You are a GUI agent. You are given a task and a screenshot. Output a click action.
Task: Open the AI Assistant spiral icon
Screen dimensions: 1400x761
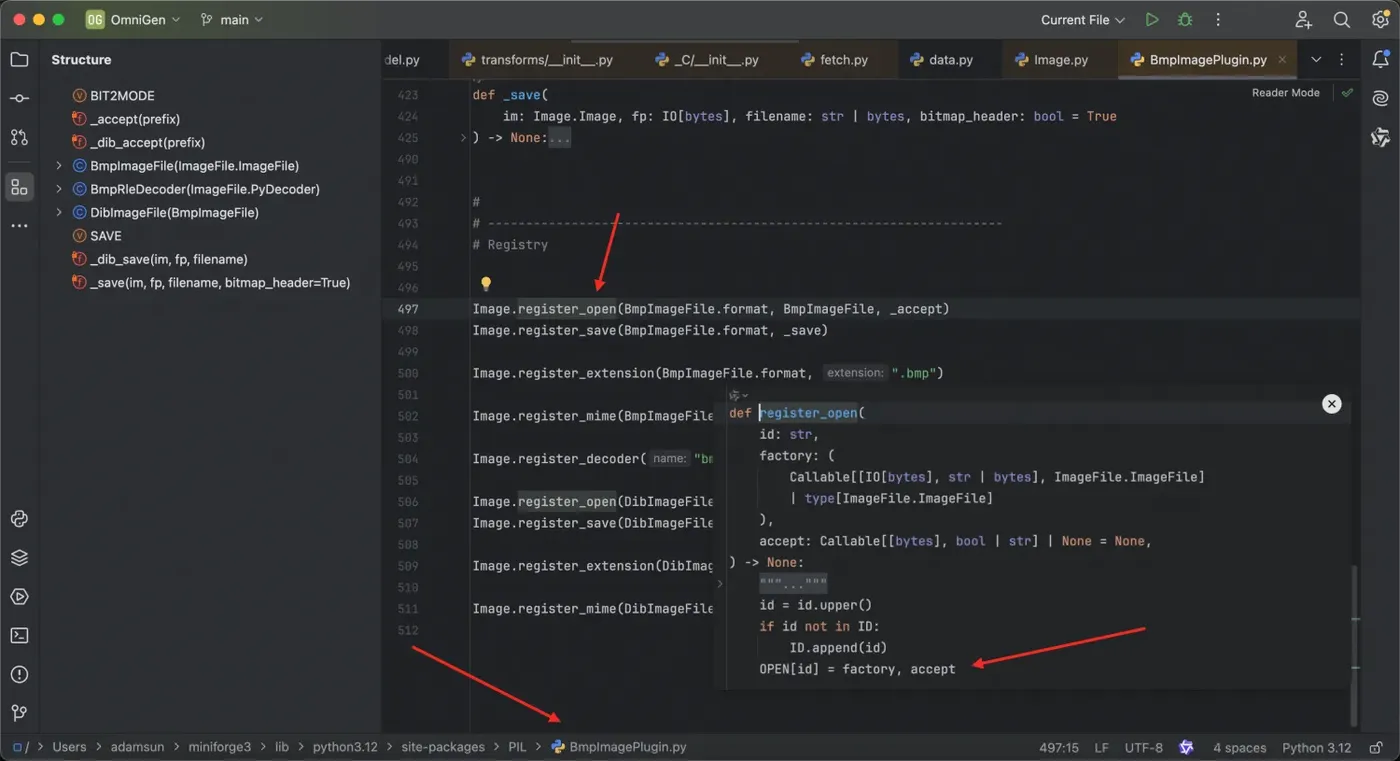1381,99
